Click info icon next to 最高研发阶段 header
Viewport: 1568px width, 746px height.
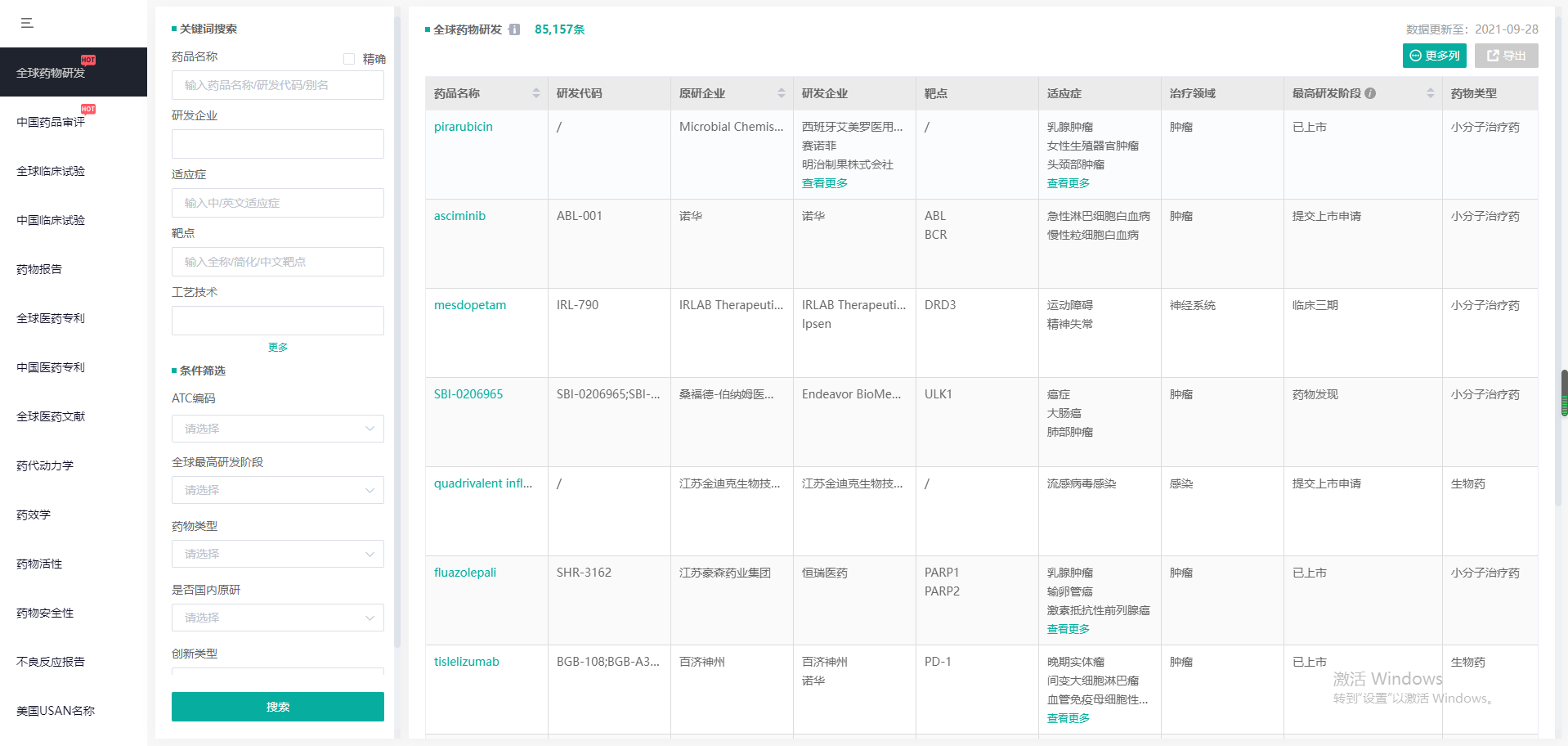(1370, 93)
